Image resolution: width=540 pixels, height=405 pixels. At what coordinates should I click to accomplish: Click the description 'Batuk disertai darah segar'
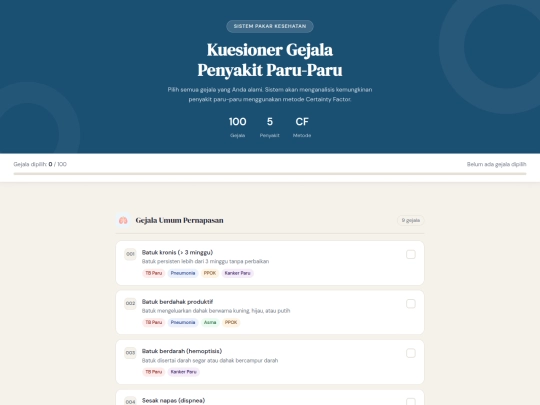coord(210,361)
